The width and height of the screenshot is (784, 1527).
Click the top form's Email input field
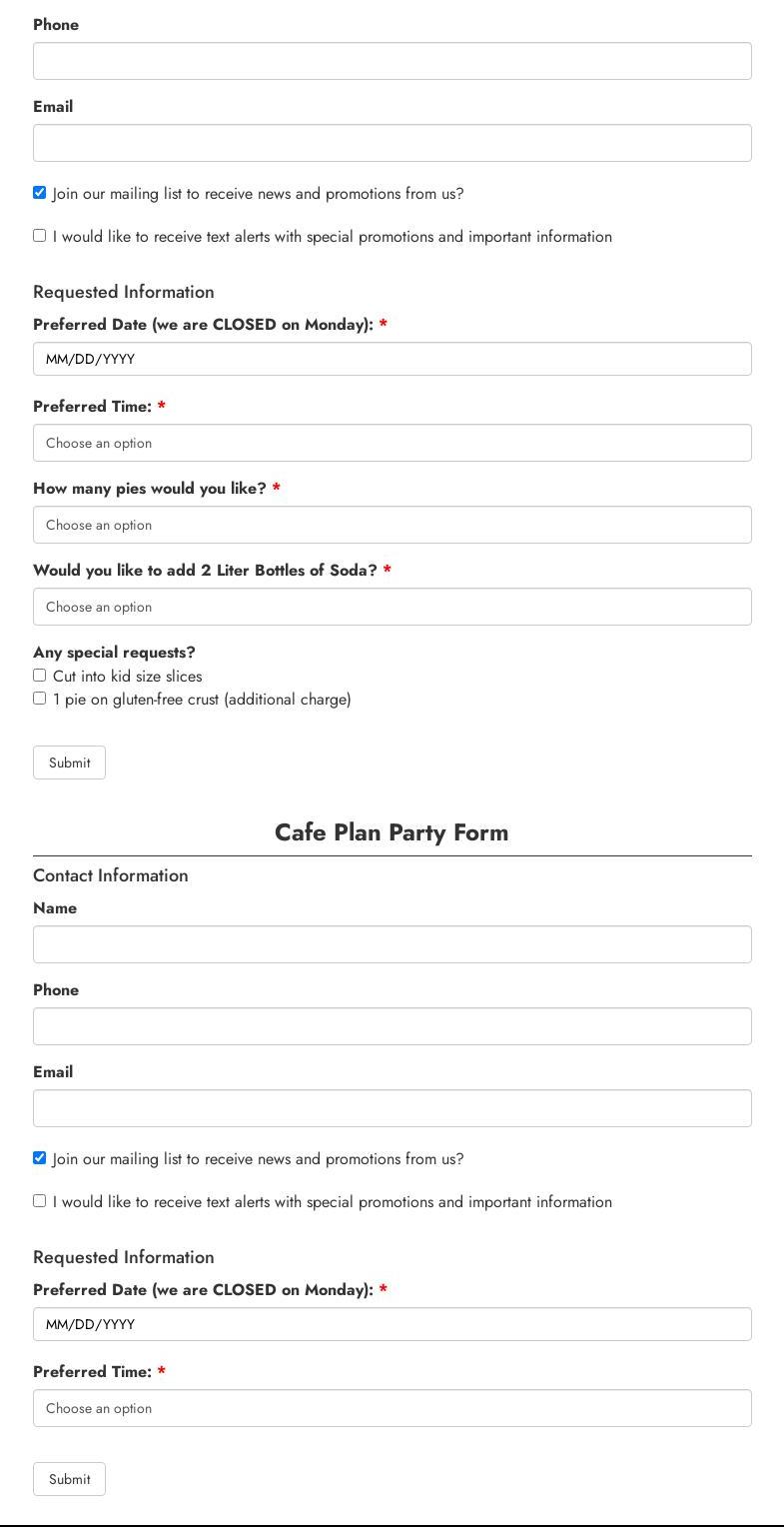point(392,143)
